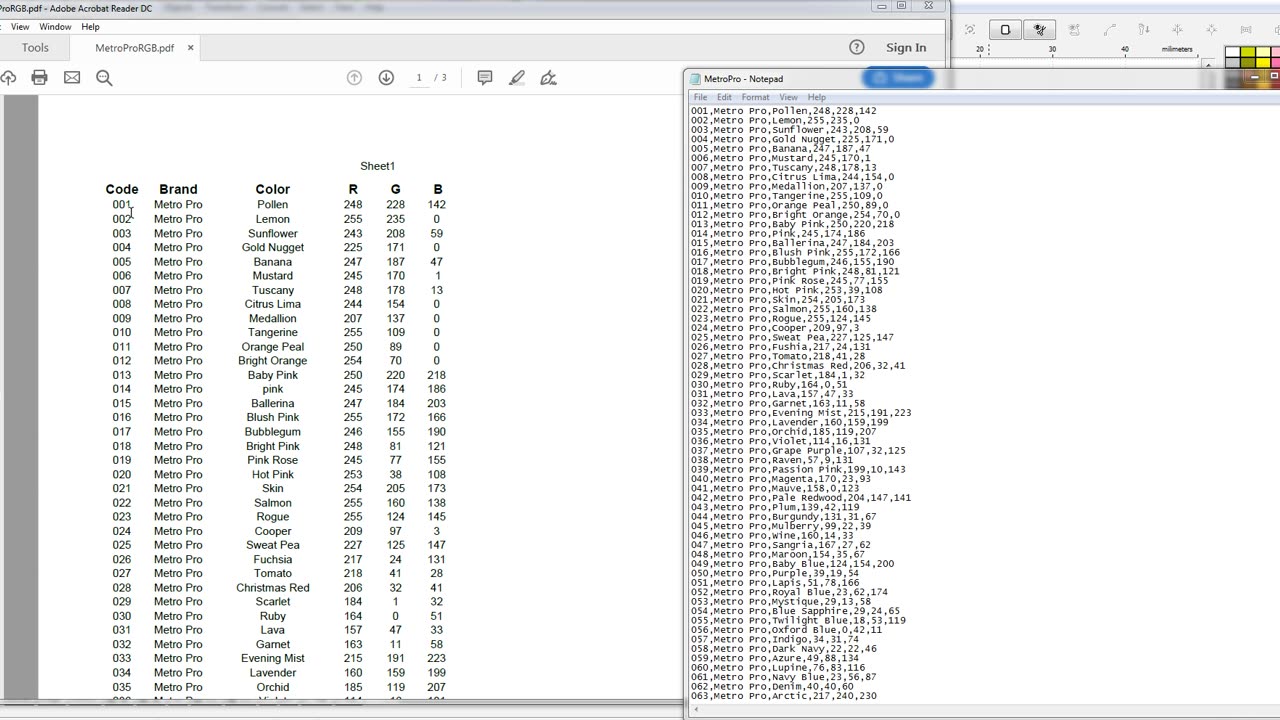Click the Sheet1 title in the PDF
1280x720 pixels.
pyautogui.click(x=378, y=166)
